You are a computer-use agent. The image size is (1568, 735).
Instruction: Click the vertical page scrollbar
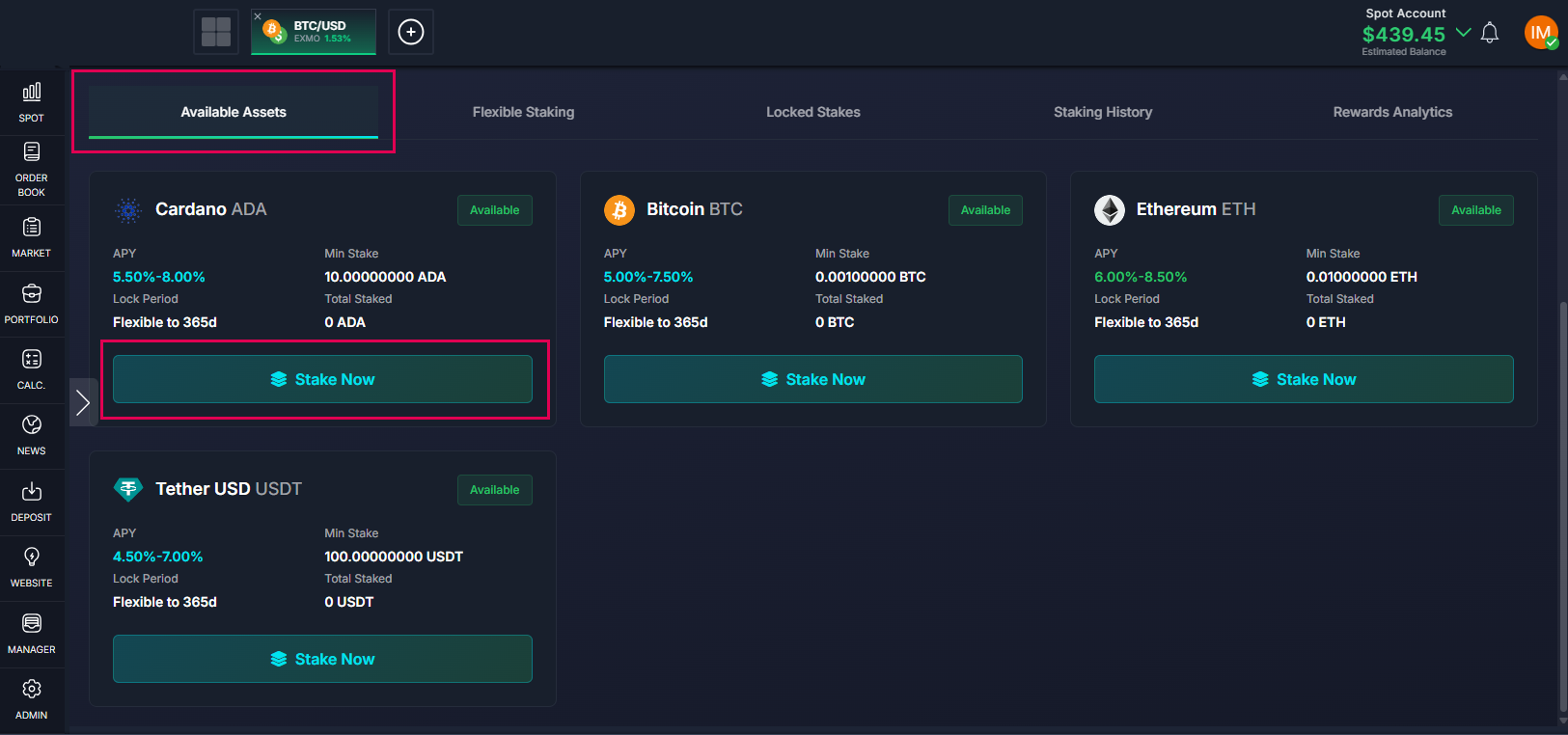pyautogui.click(x=1562, y=502)
